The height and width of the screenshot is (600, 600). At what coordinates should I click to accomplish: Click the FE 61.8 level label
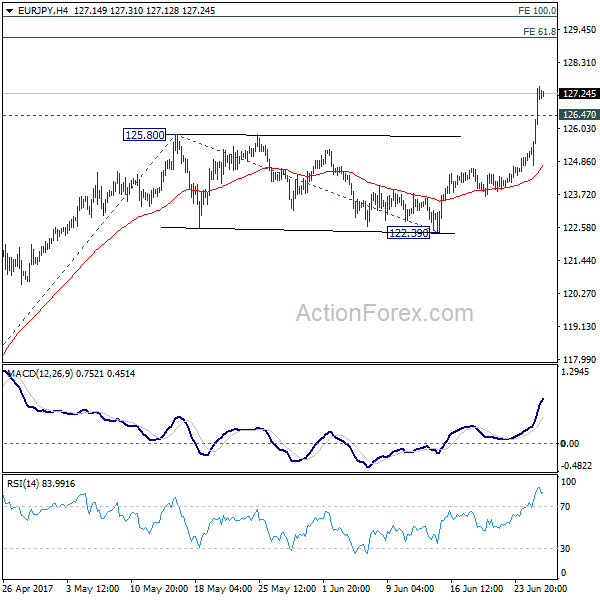coord(540,31)
